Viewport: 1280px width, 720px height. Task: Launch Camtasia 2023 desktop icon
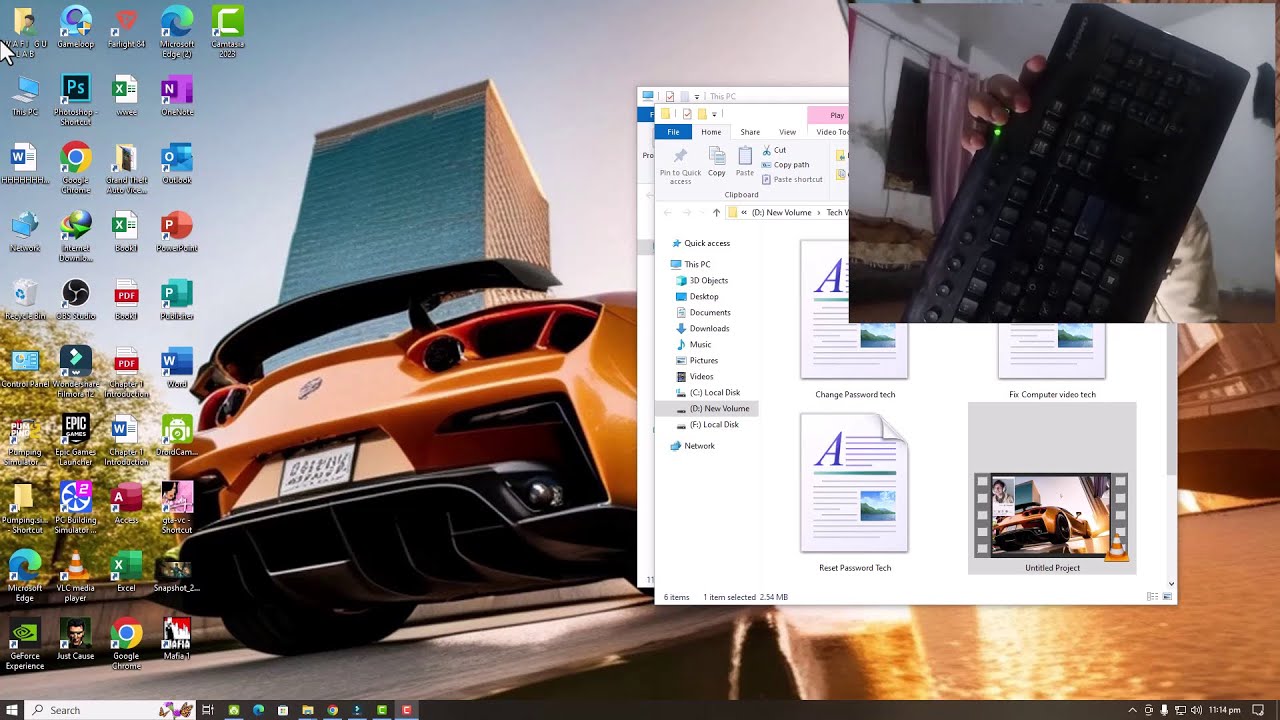click(227, 31)
